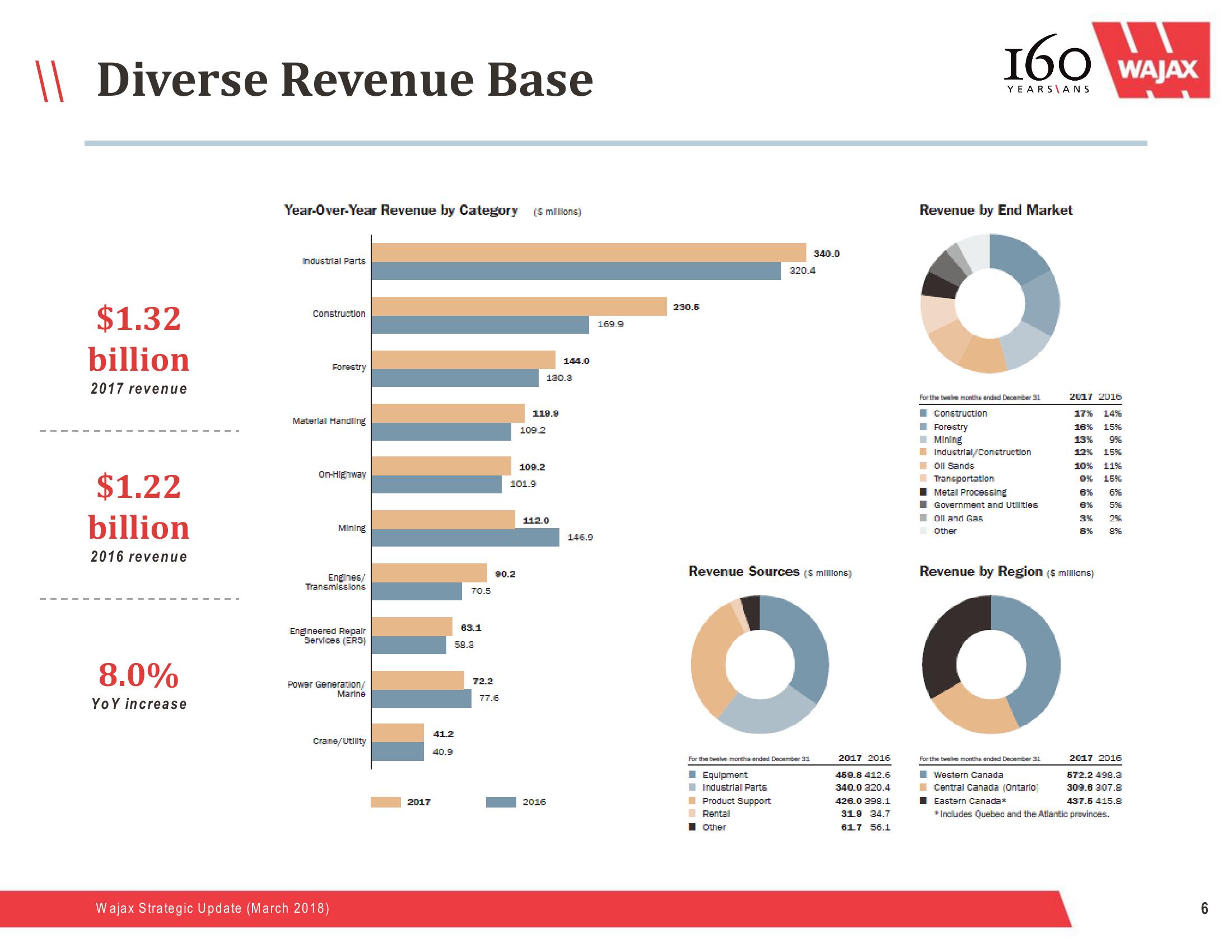Click the orange 2017 Industrial Parts bar

(x=589, y=253)
